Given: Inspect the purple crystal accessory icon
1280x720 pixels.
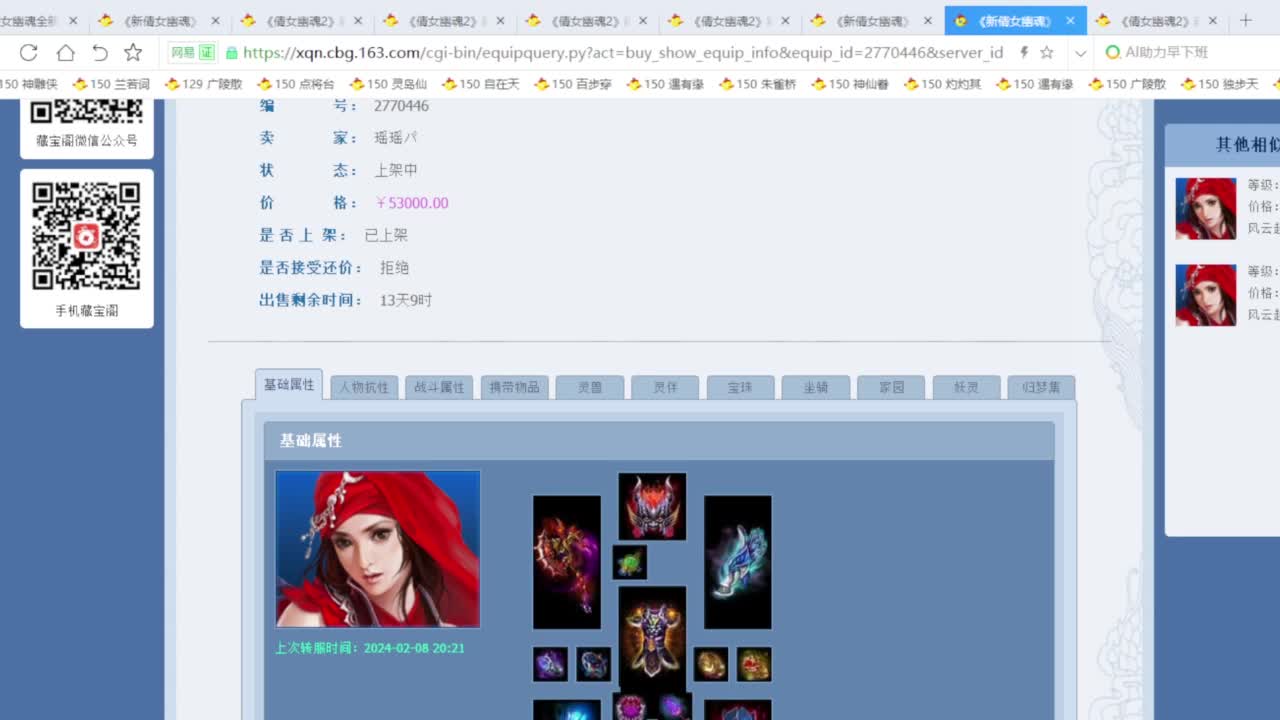Looking at the screenshot, I should 550,664.
